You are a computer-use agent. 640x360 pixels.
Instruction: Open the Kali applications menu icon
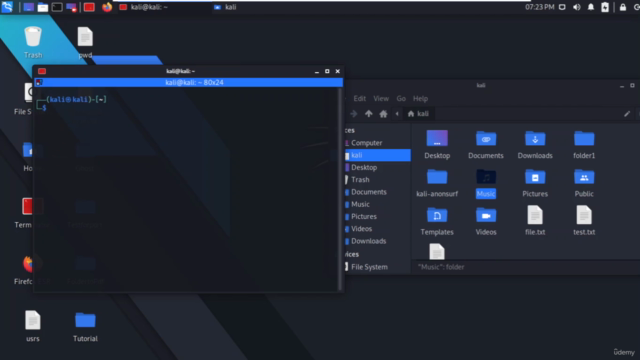[x=7, y=7]
